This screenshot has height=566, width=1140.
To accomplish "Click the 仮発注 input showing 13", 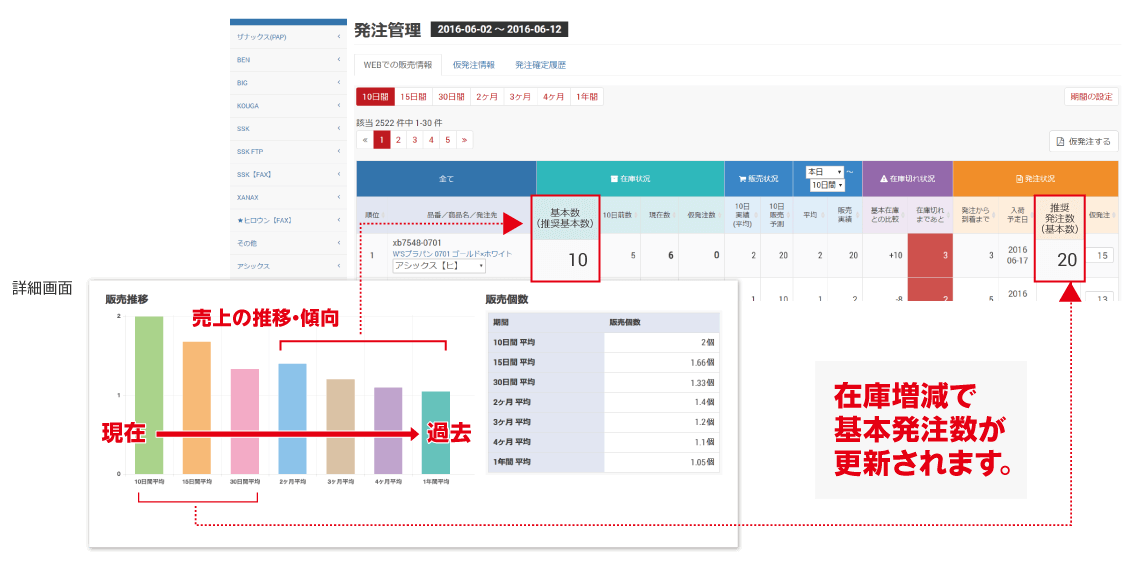I will (x=1101, y=296).
